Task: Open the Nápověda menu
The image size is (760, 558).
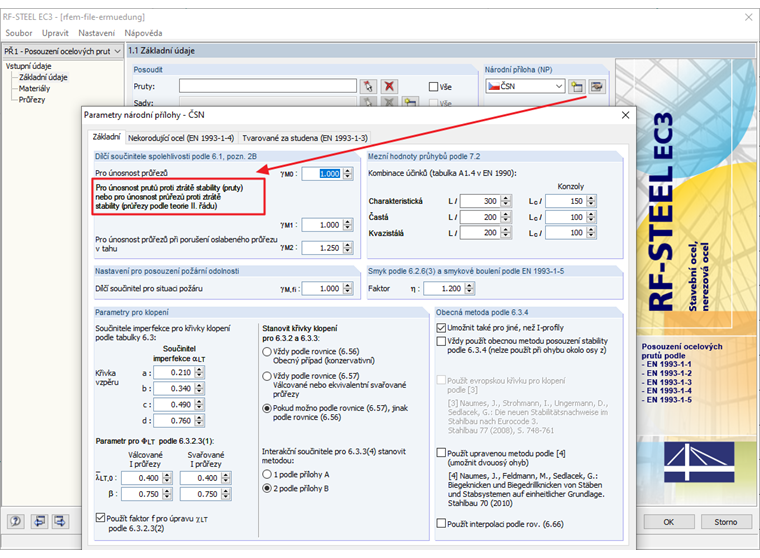Action: pos(143,33)
